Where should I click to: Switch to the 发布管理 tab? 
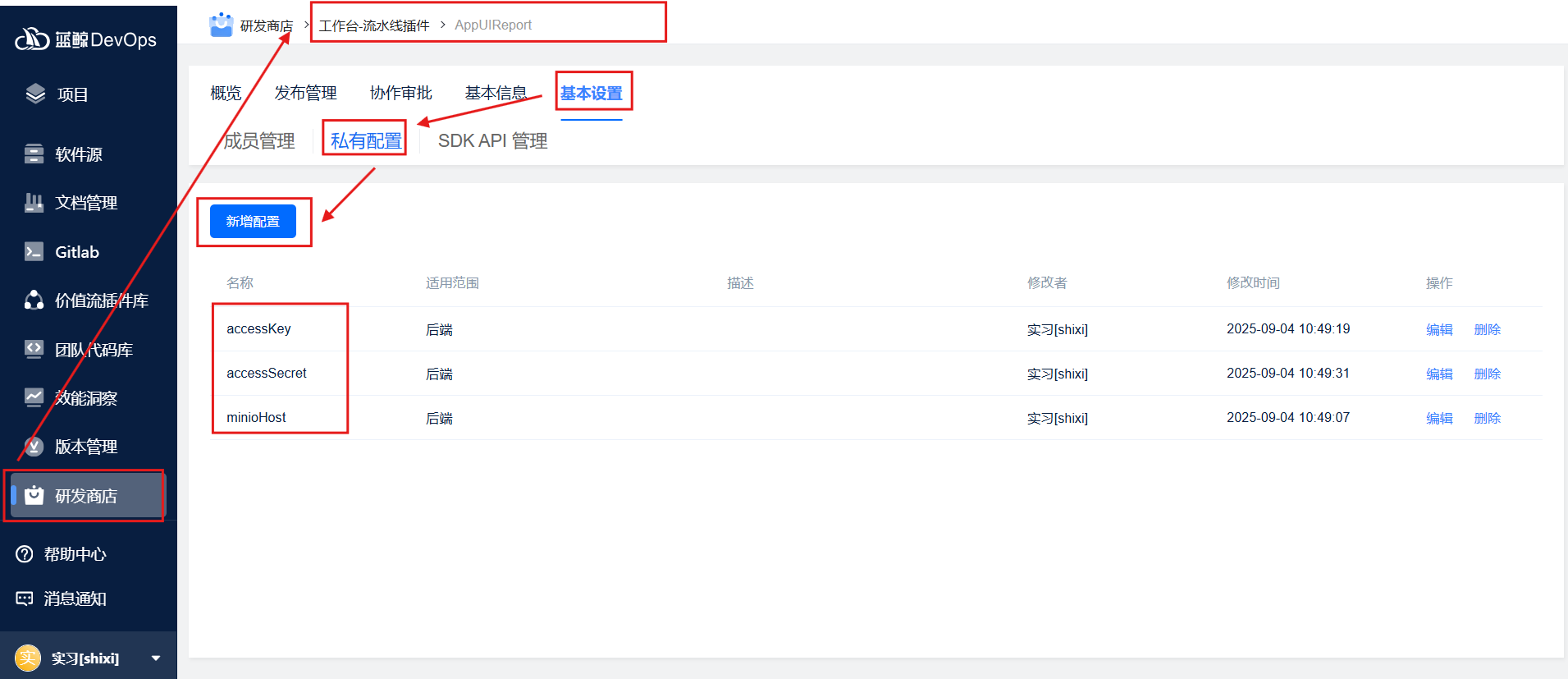pyautogui.click(x=305, y=93)
